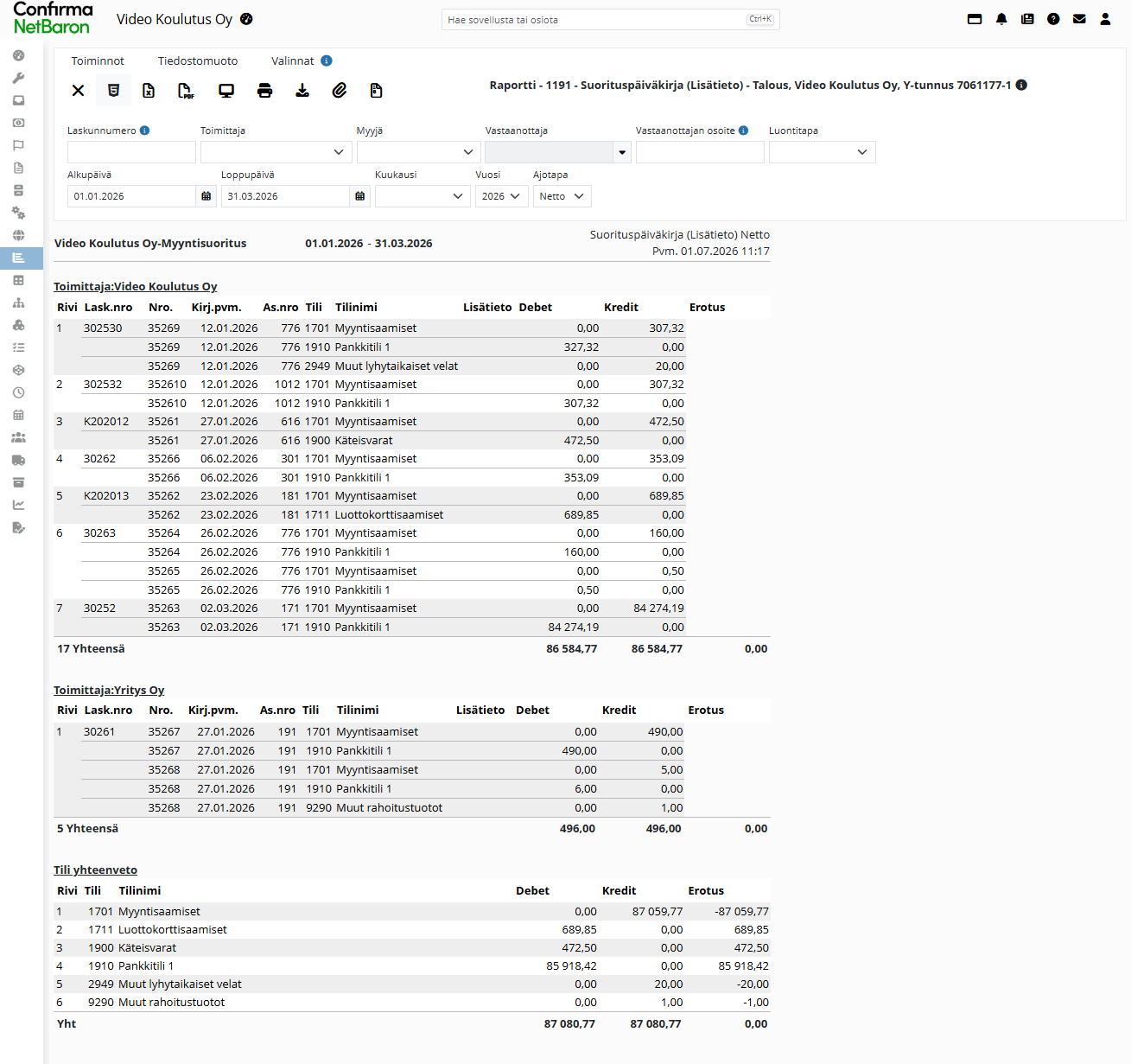Click the paperclip attachment icon
Viewport: 1131px width, 1064px height.
tap(340, 91)
